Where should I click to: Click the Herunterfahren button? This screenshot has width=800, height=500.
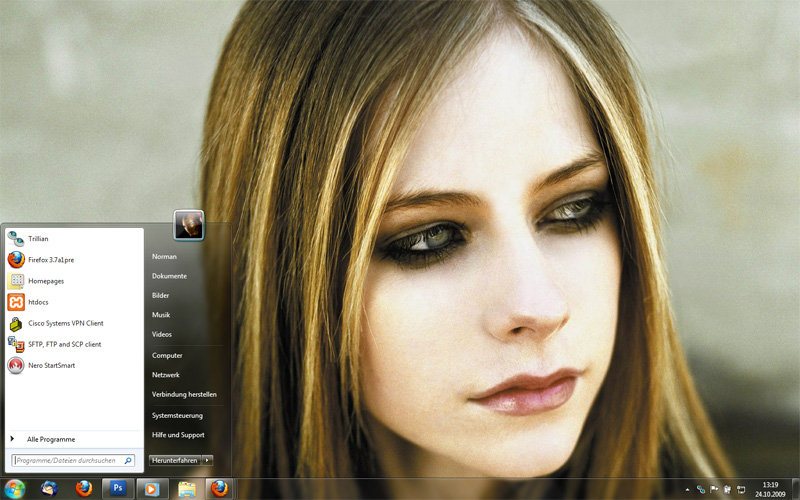click(x=175, y=460)
